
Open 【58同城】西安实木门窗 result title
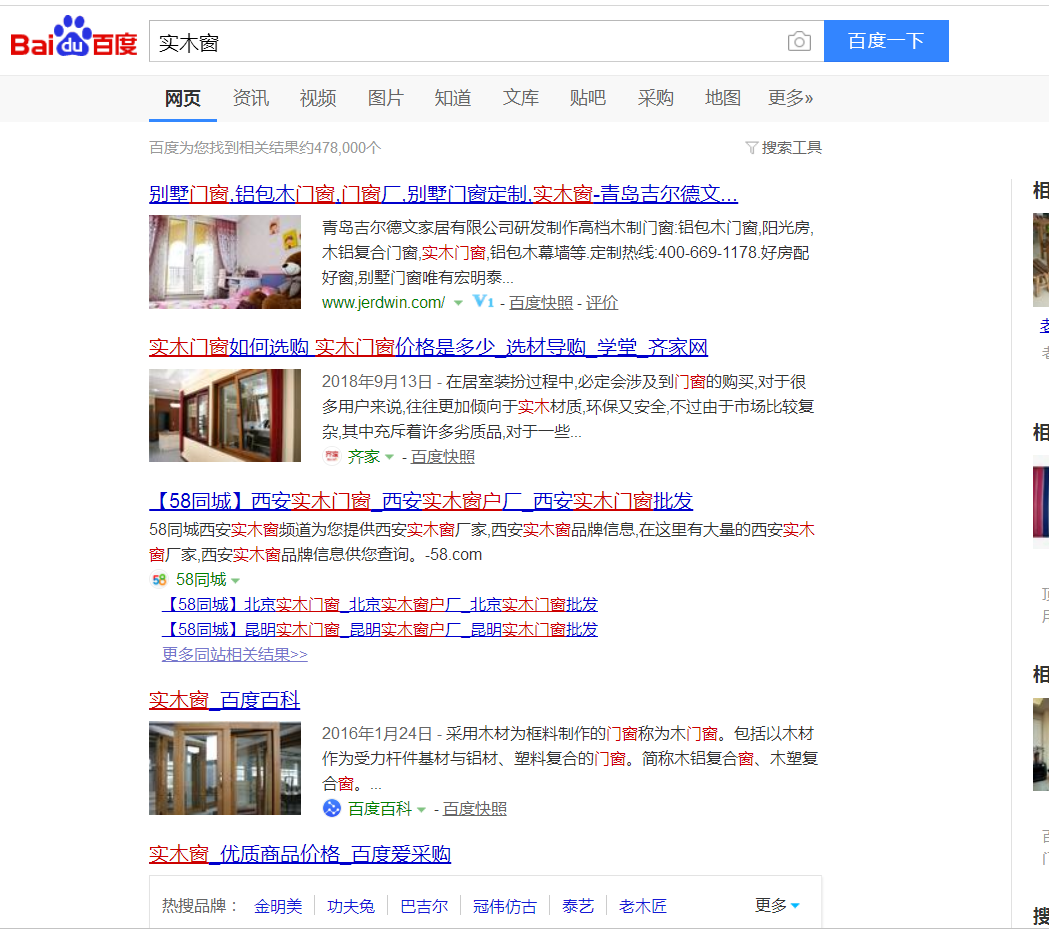[421, 501]
